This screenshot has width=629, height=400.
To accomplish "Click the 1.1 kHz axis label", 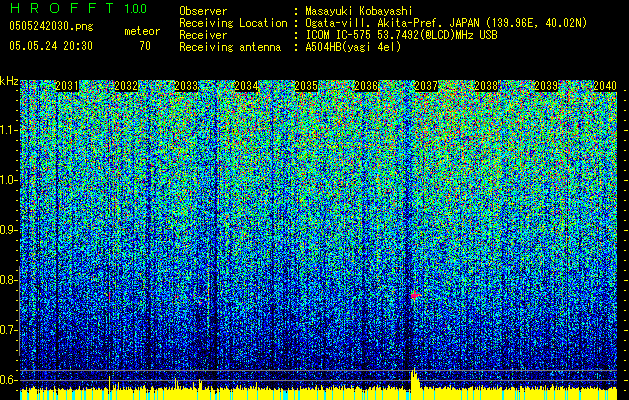I will (8, 130).
